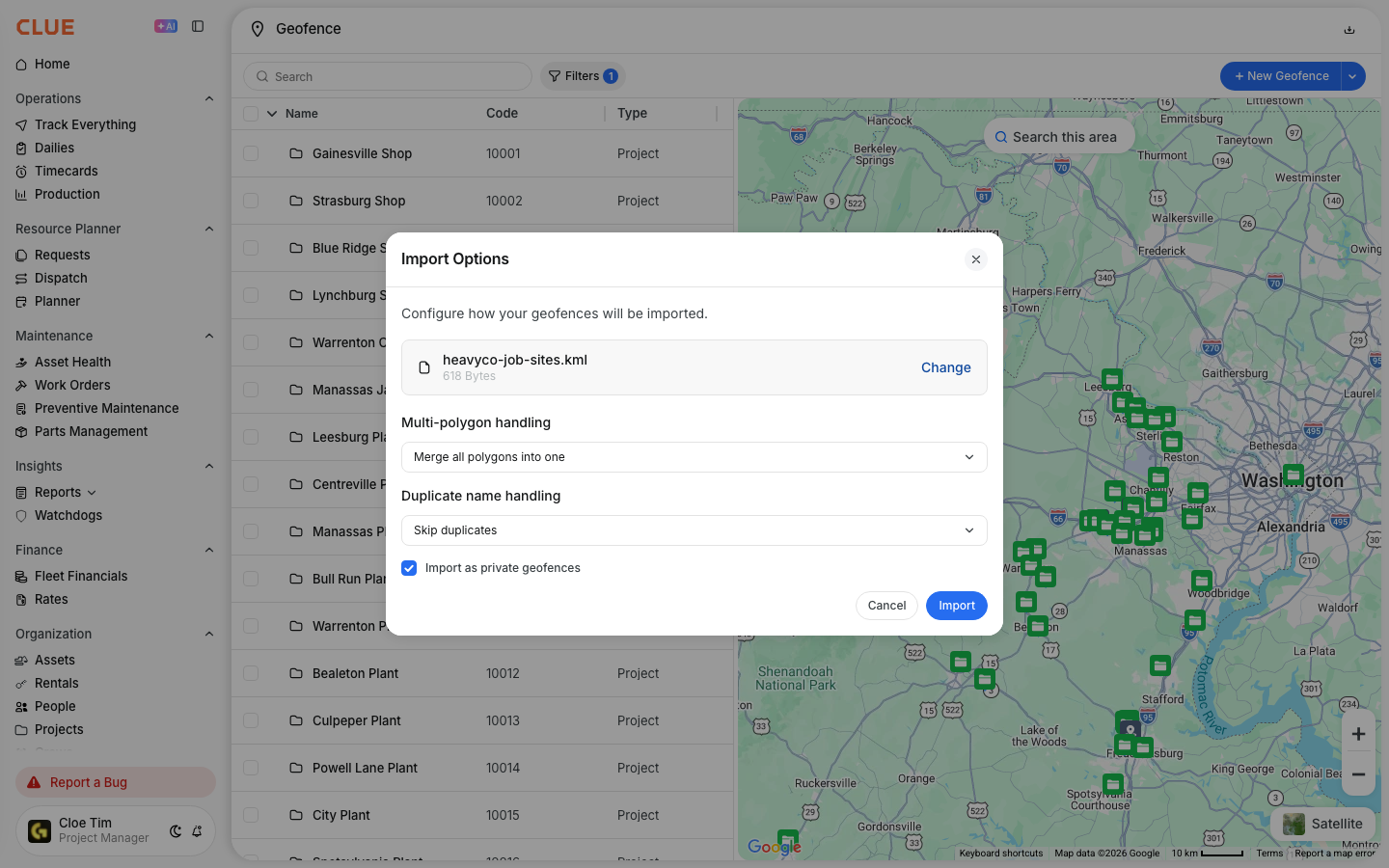The height and width of the screenshot is (868, 1389).
Task: Click the Filters button
Action: (x=583, y=76)
